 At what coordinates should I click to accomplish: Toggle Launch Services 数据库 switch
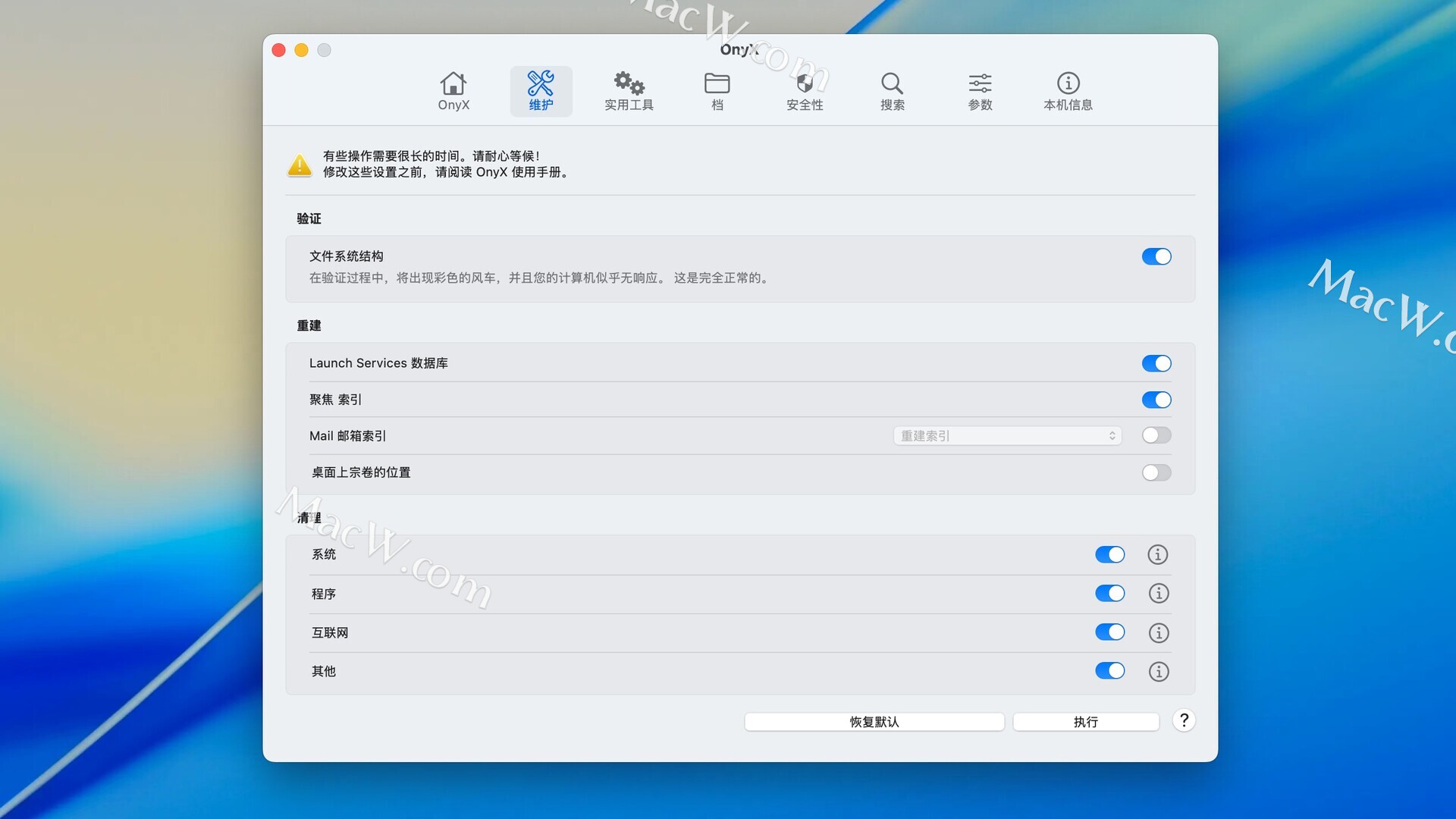point(1156,363)
